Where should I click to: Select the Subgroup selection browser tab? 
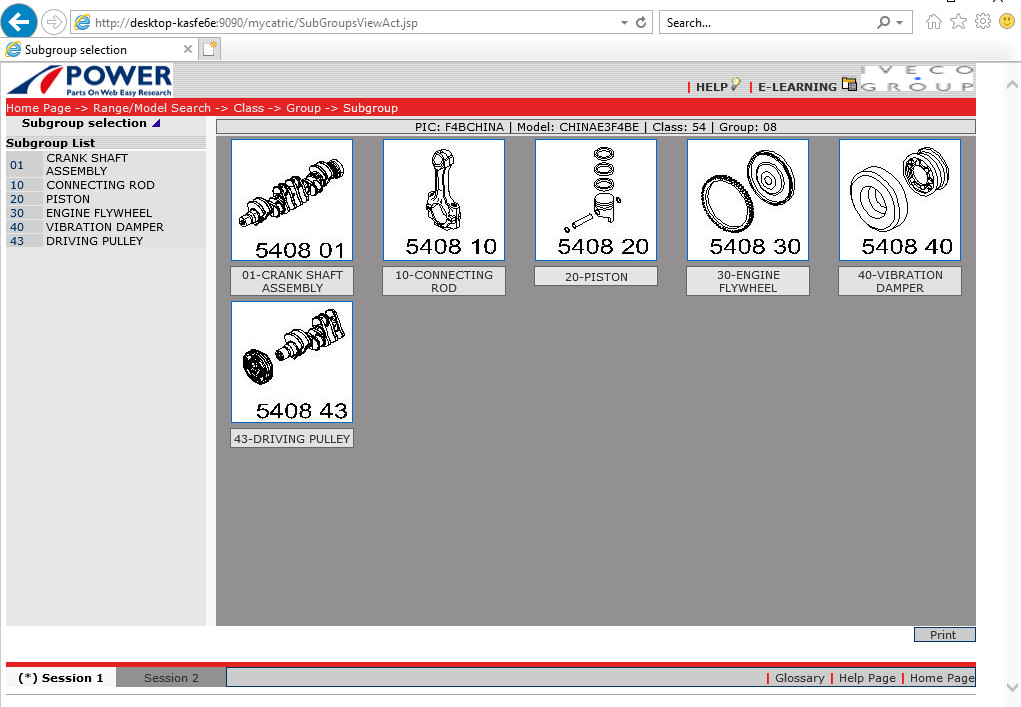pos(95,49)
